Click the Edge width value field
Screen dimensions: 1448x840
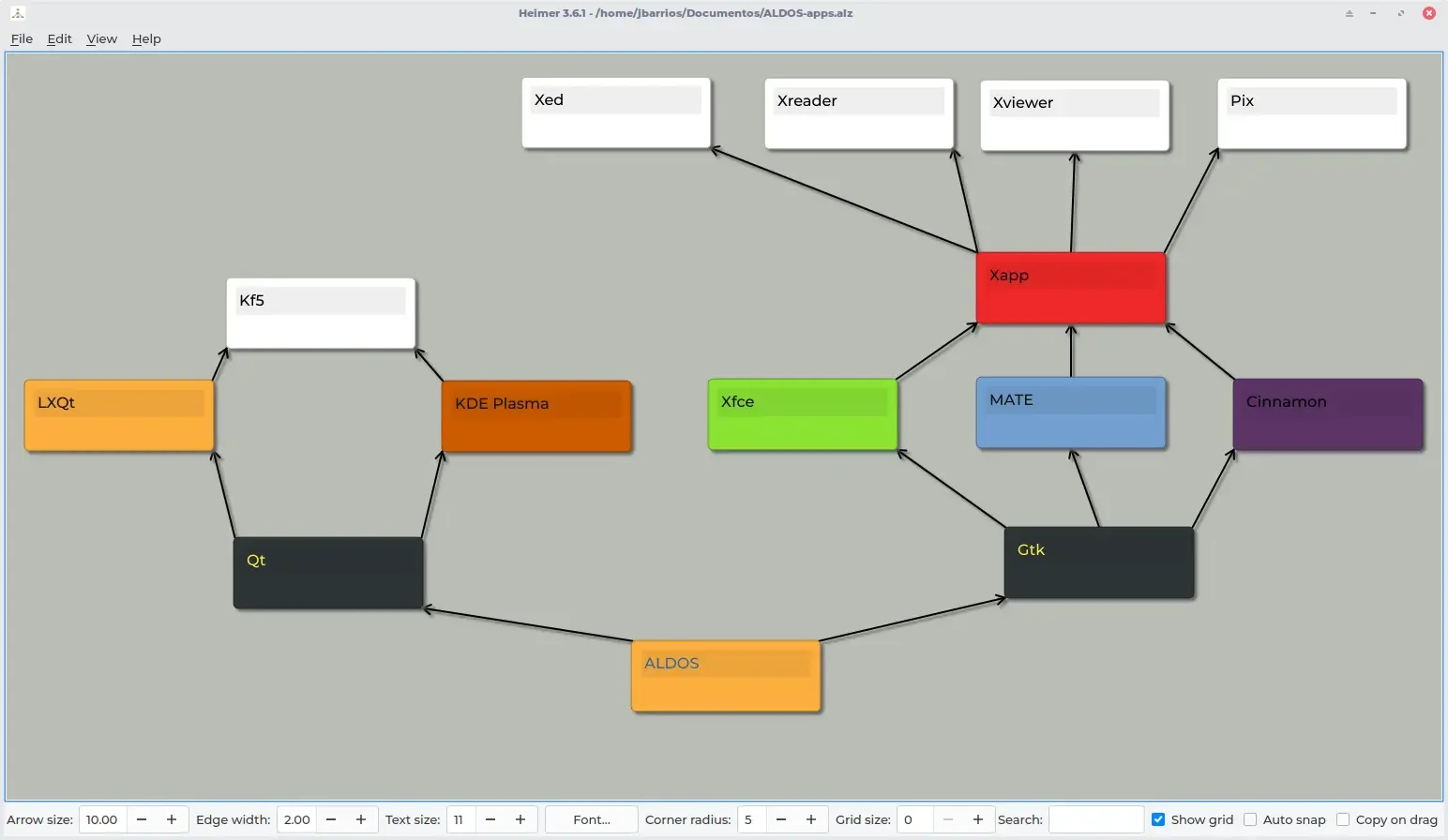[x=297, y=819]
